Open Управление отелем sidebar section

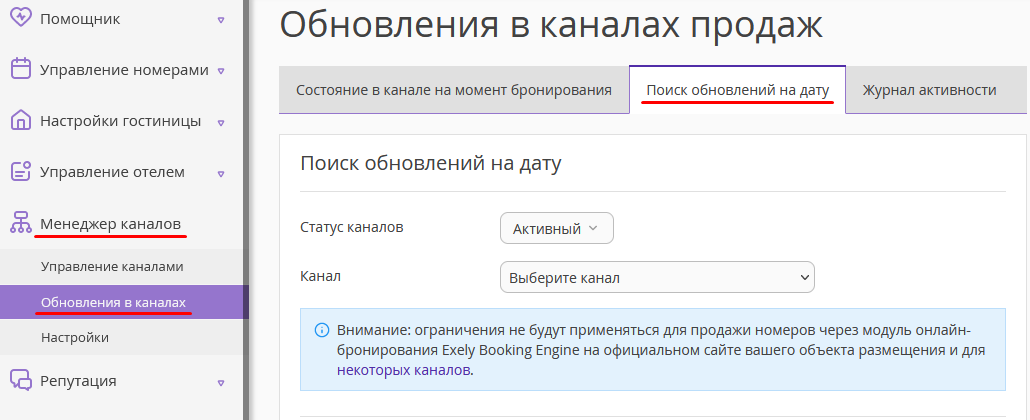112,172
